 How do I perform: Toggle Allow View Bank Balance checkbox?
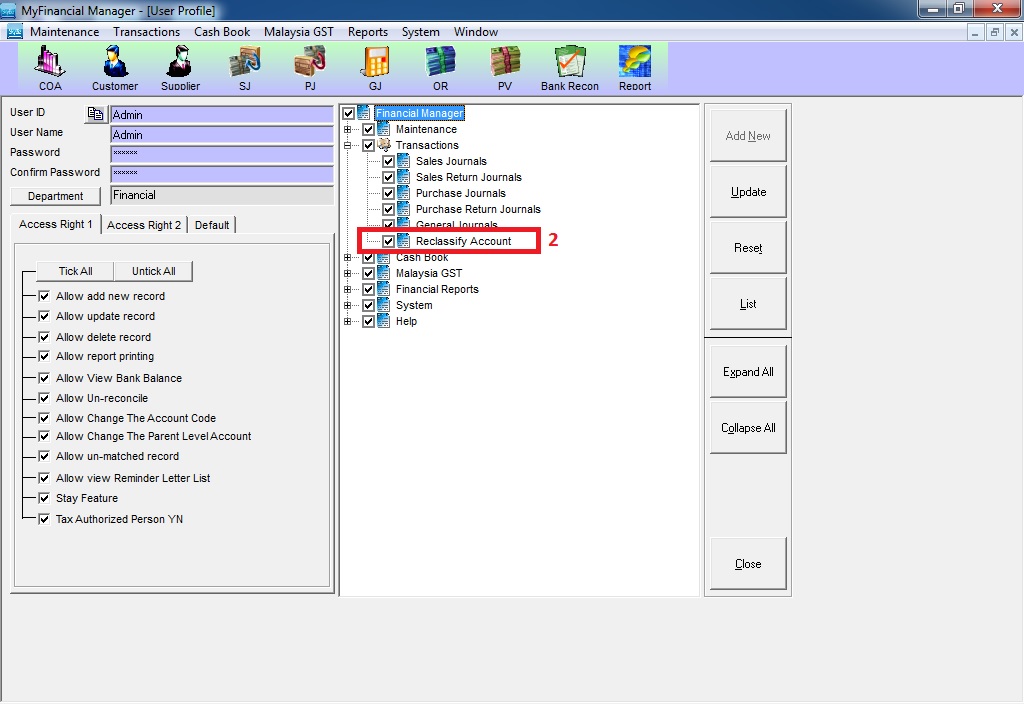click(x=44, y=378)
